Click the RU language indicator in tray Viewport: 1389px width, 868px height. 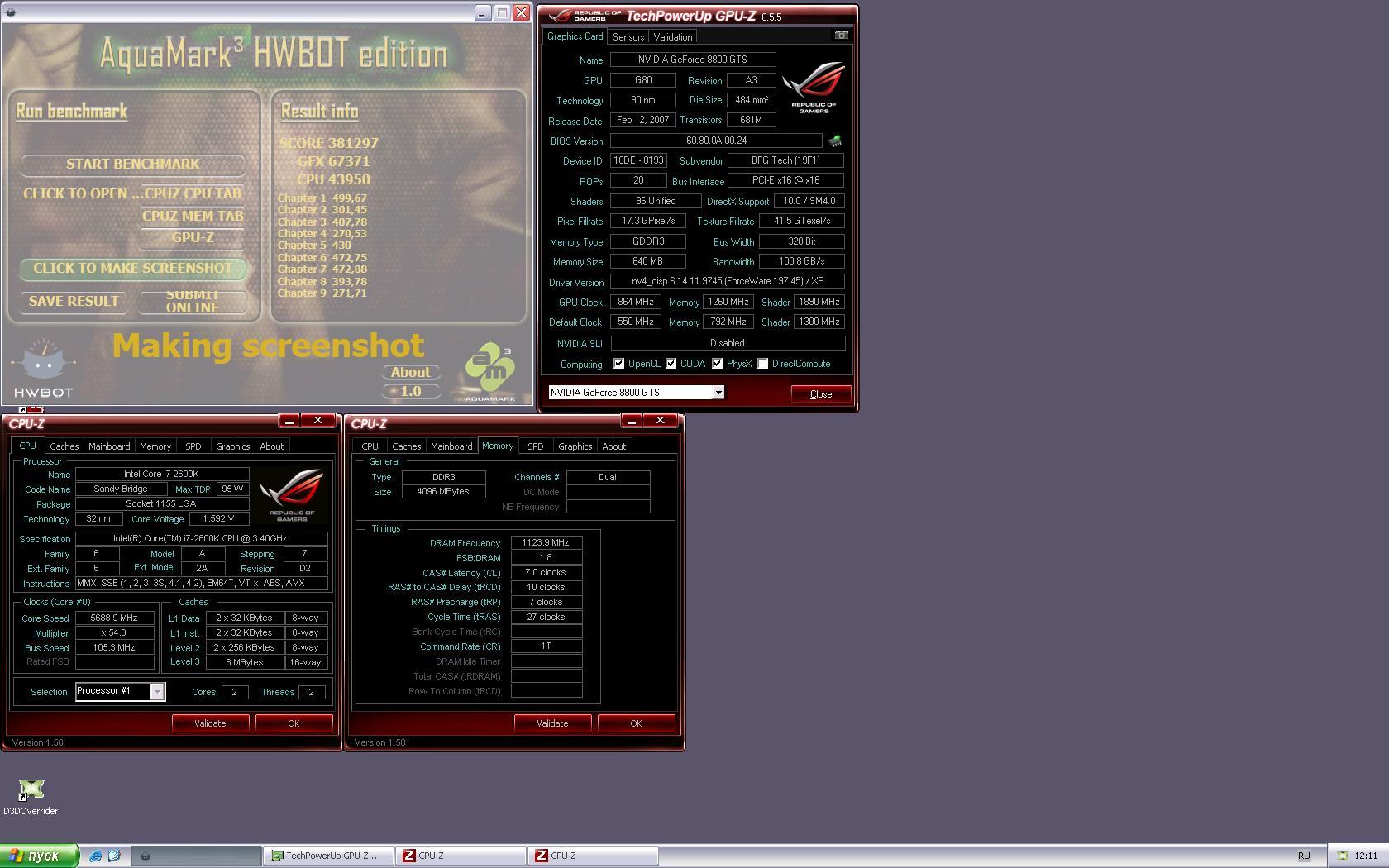pos(1304,856)
